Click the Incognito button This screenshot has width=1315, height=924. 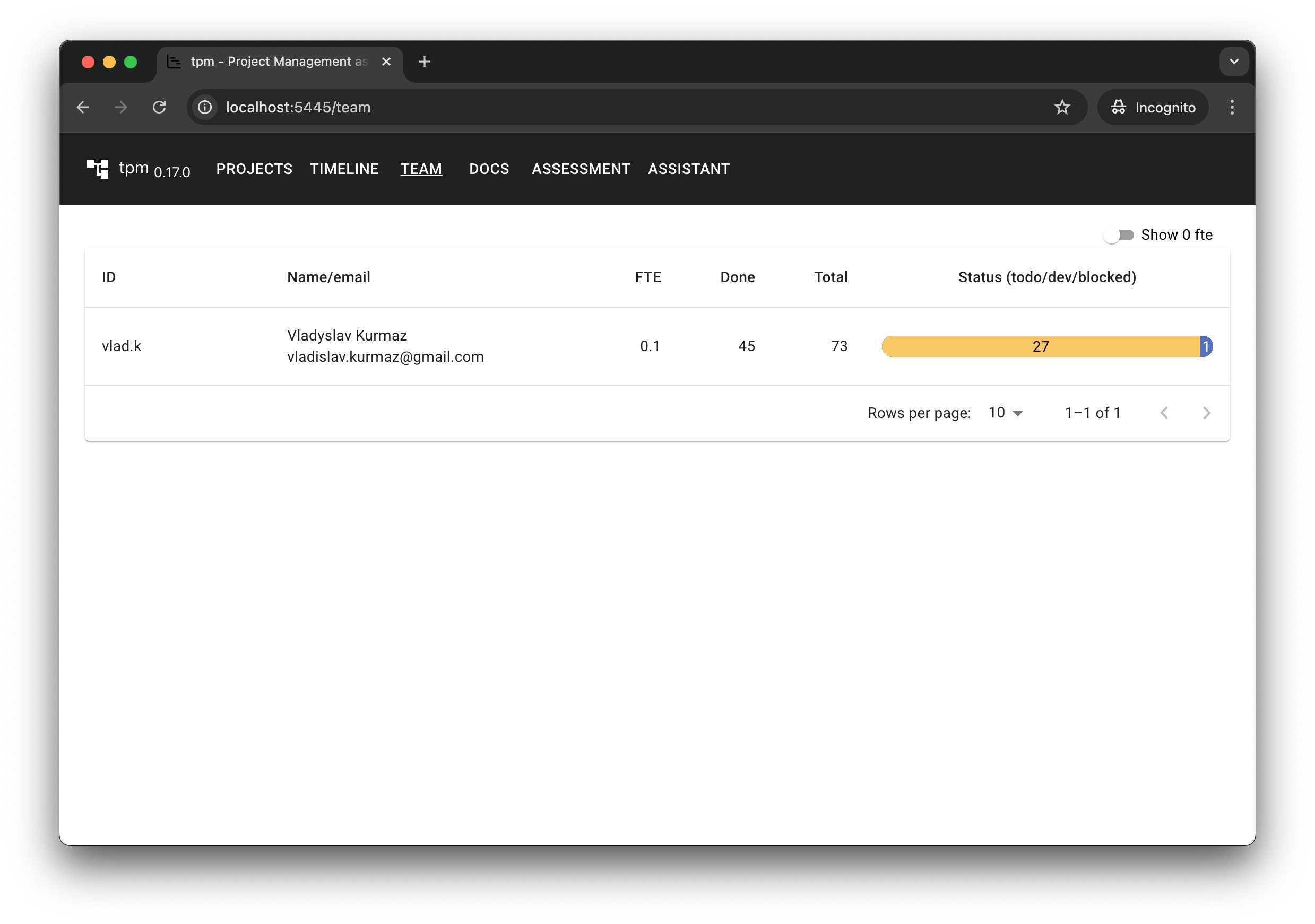pos(1152,107)
